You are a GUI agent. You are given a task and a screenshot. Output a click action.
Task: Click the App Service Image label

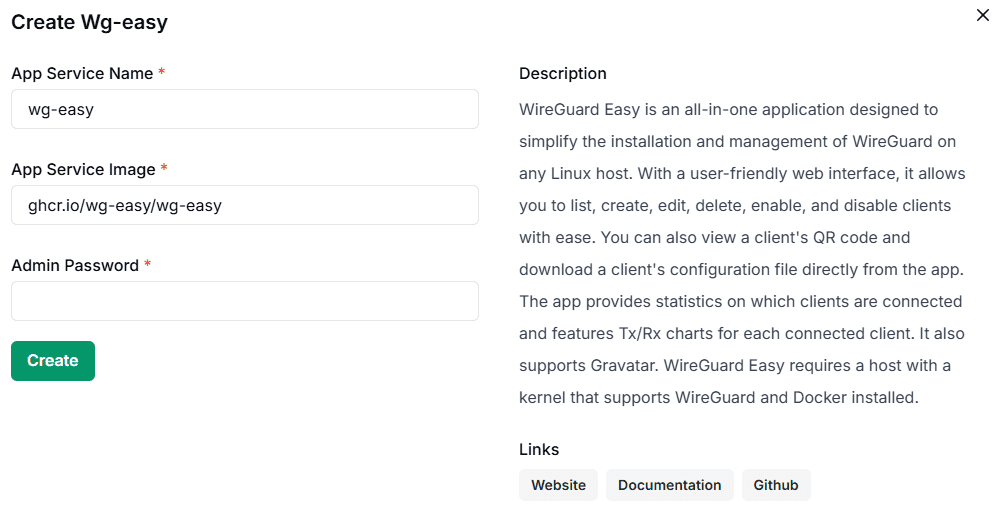(x=83, y=169)
